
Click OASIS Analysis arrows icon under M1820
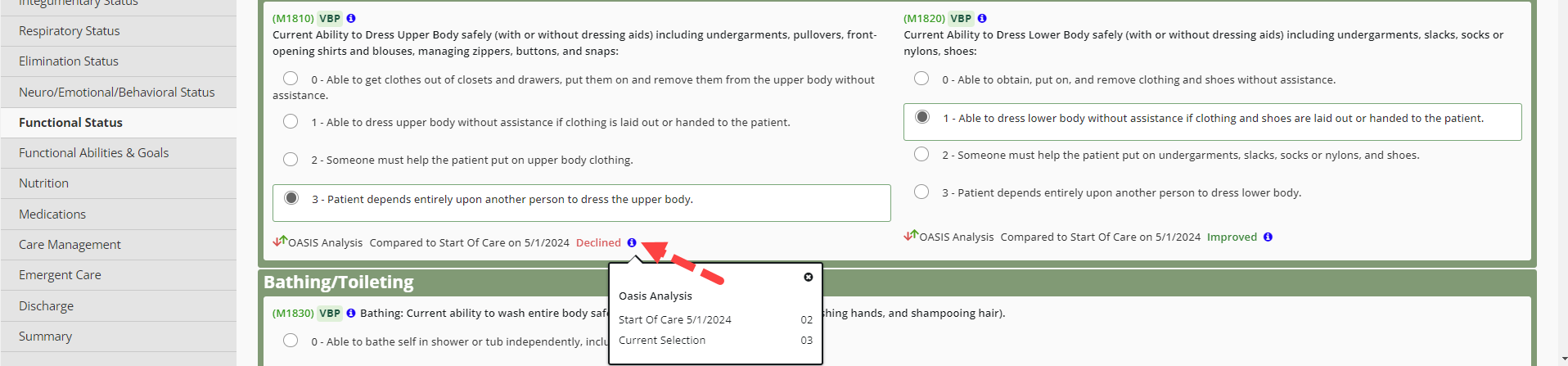[x=911, y=235]
